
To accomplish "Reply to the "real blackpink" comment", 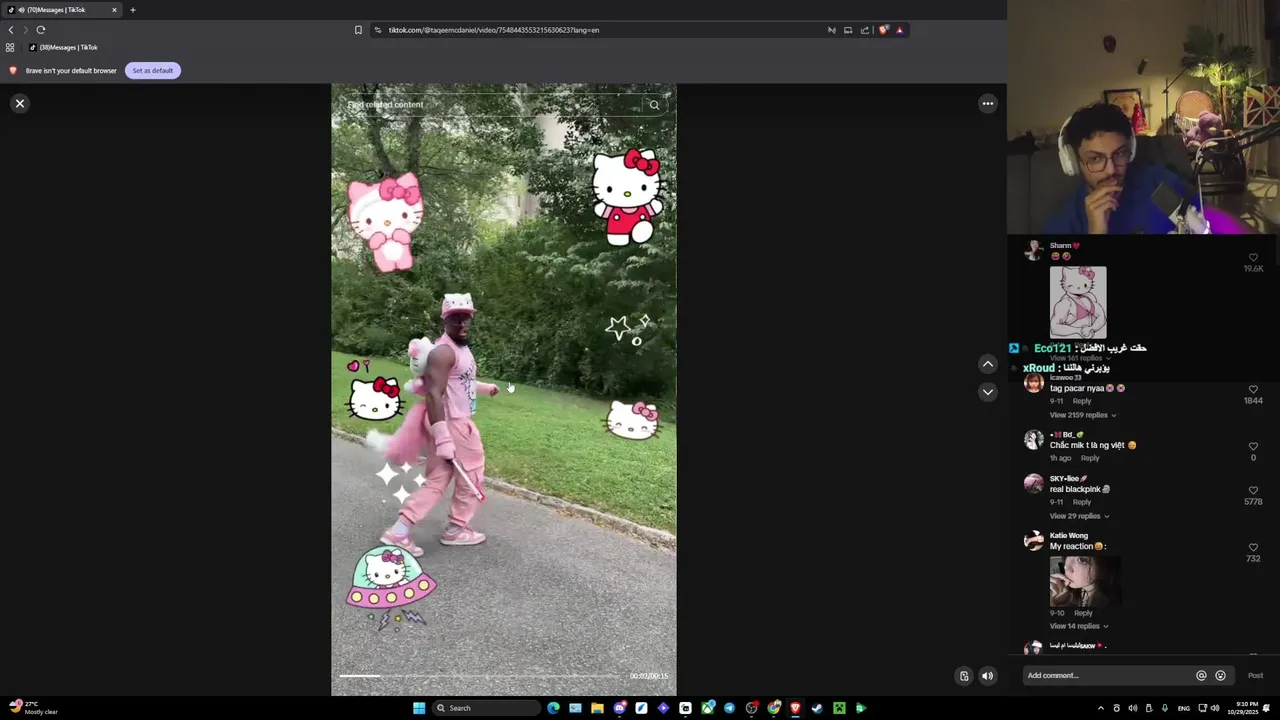I will (1082, 502).
